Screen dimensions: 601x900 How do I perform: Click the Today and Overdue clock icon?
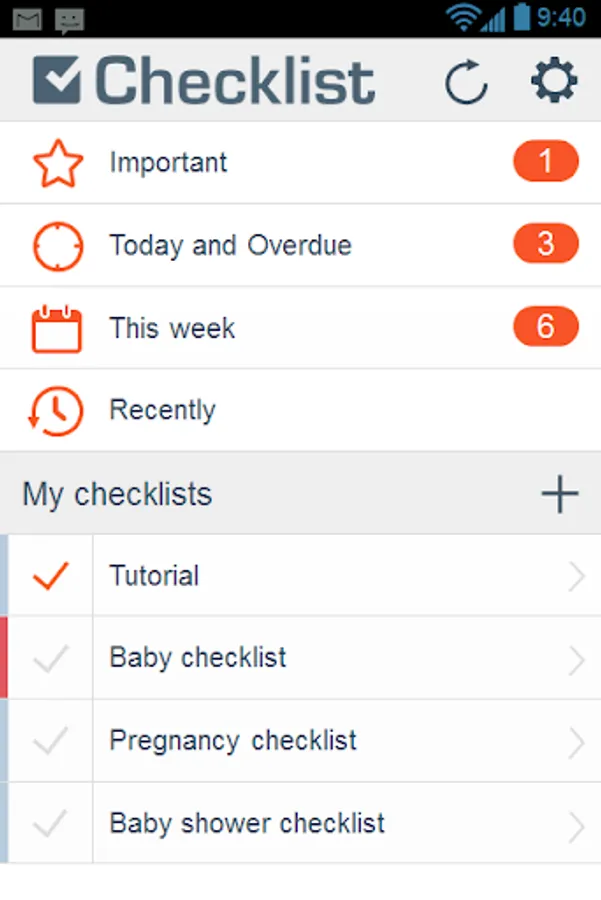pos(57,246)
